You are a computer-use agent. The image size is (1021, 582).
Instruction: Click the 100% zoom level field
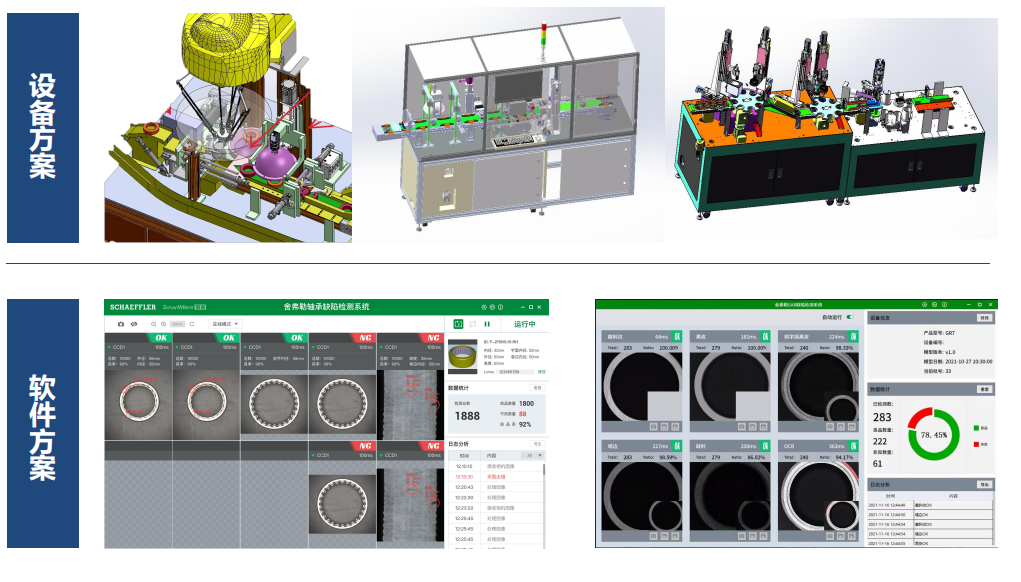click(x=178, y=324)
